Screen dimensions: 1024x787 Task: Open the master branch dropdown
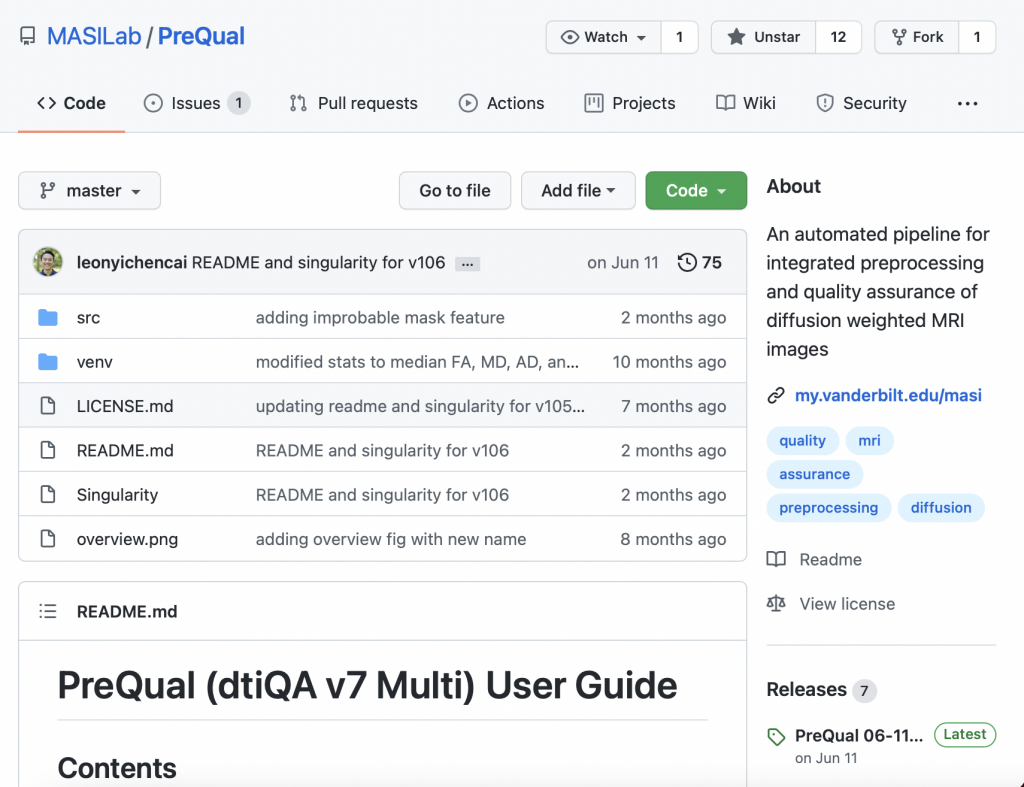click(x=89, y=191)
